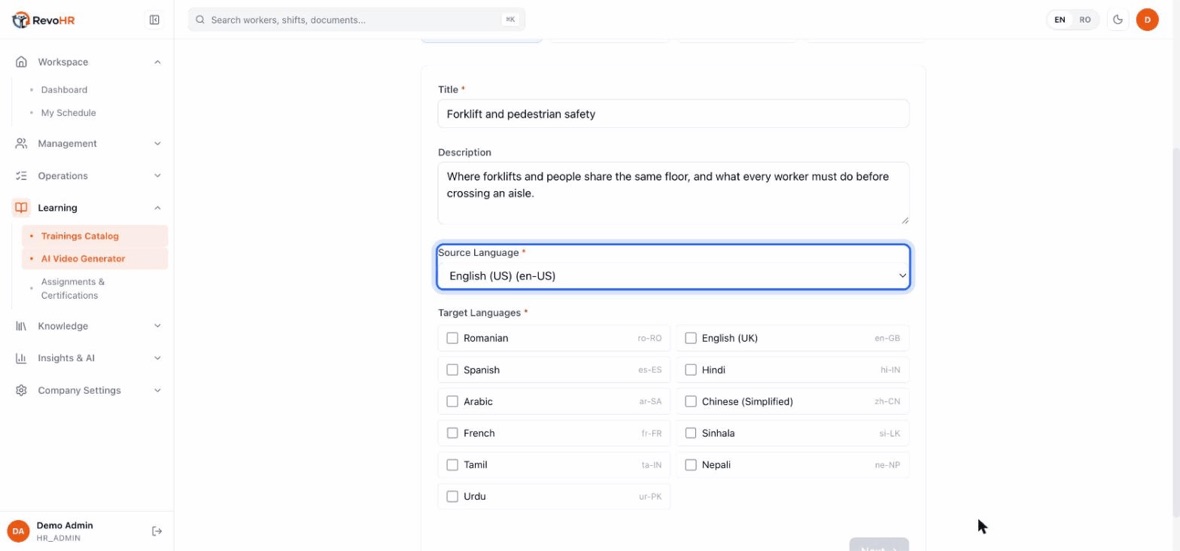The height and width of the screenshot is (551, 1180).
Task: Open the Source Language dropdown
Action: point(674,276)
